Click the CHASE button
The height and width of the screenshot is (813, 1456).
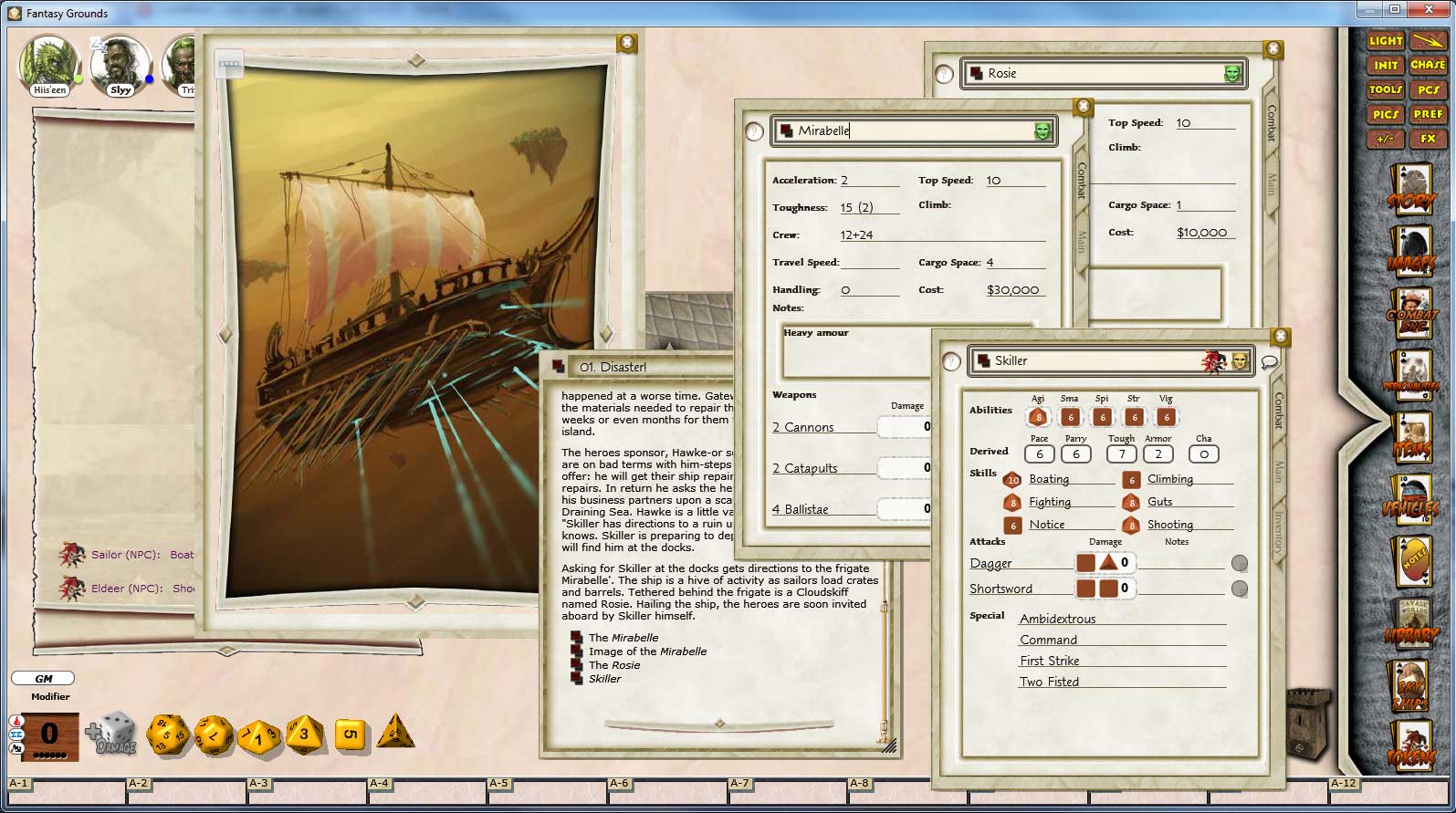click(x=1428, y=66)
